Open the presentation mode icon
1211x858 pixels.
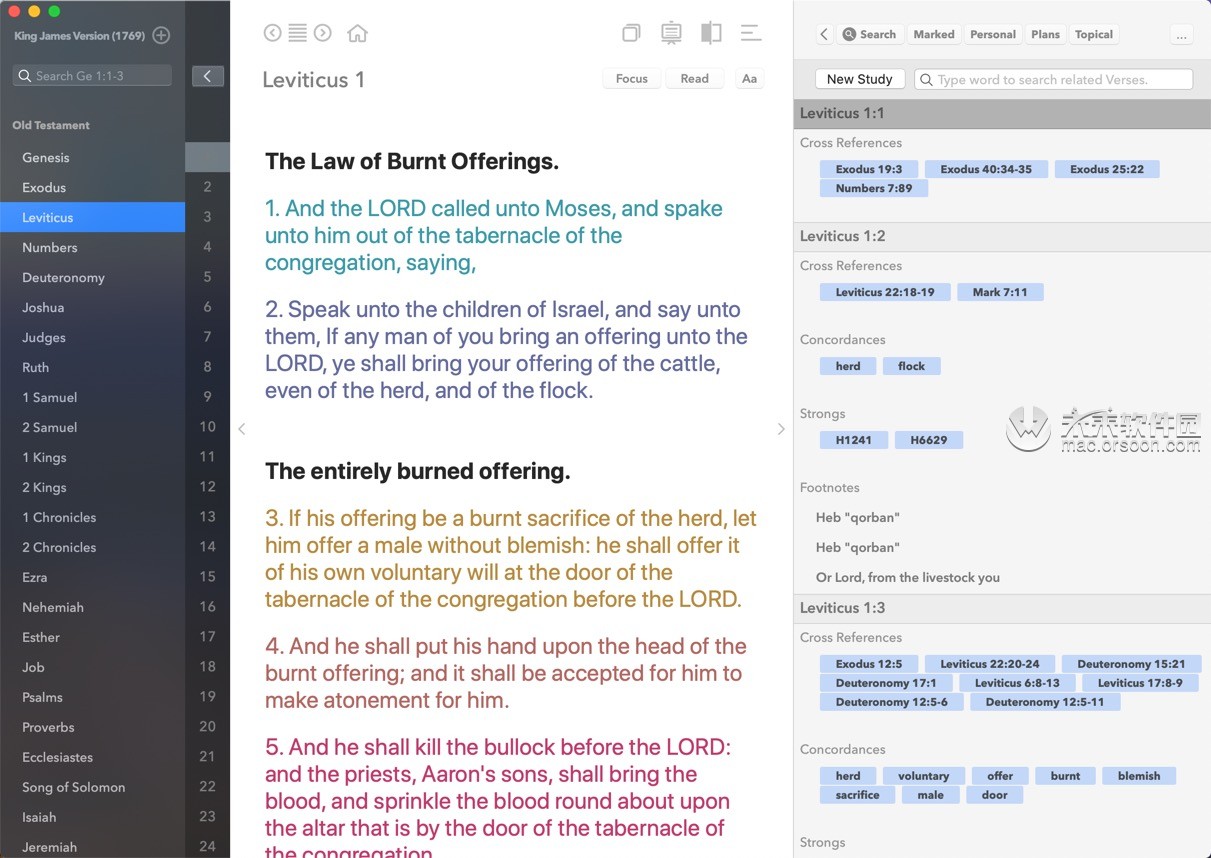click(x=671, y=33)
